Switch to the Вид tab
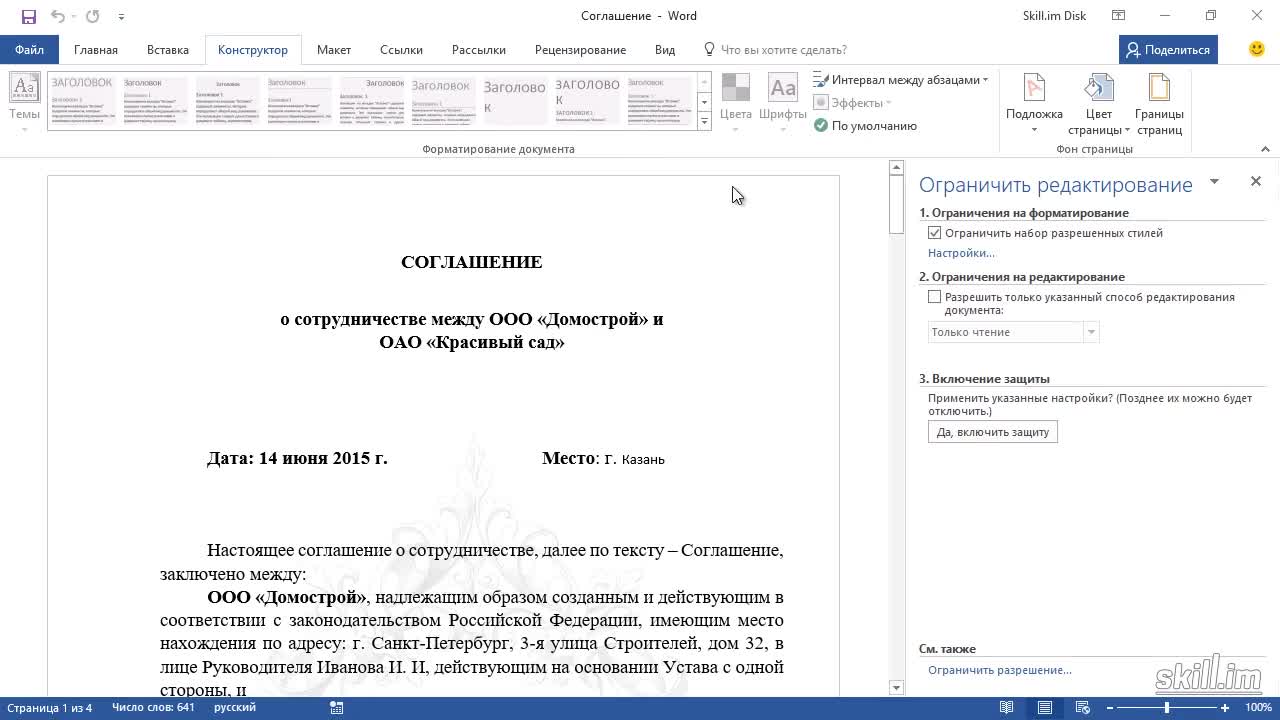Image resolution: width=1280 pixels, height=720 pixels. (x=665, y=50)
